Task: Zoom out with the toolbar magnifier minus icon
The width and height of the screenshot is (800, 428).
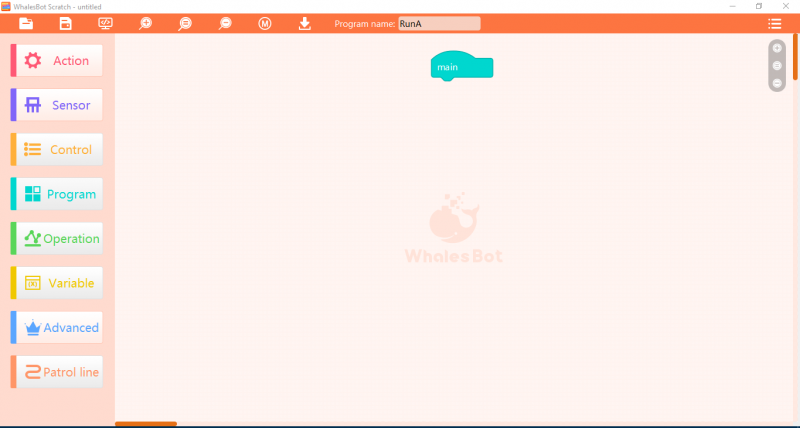Action: [225, 23]
